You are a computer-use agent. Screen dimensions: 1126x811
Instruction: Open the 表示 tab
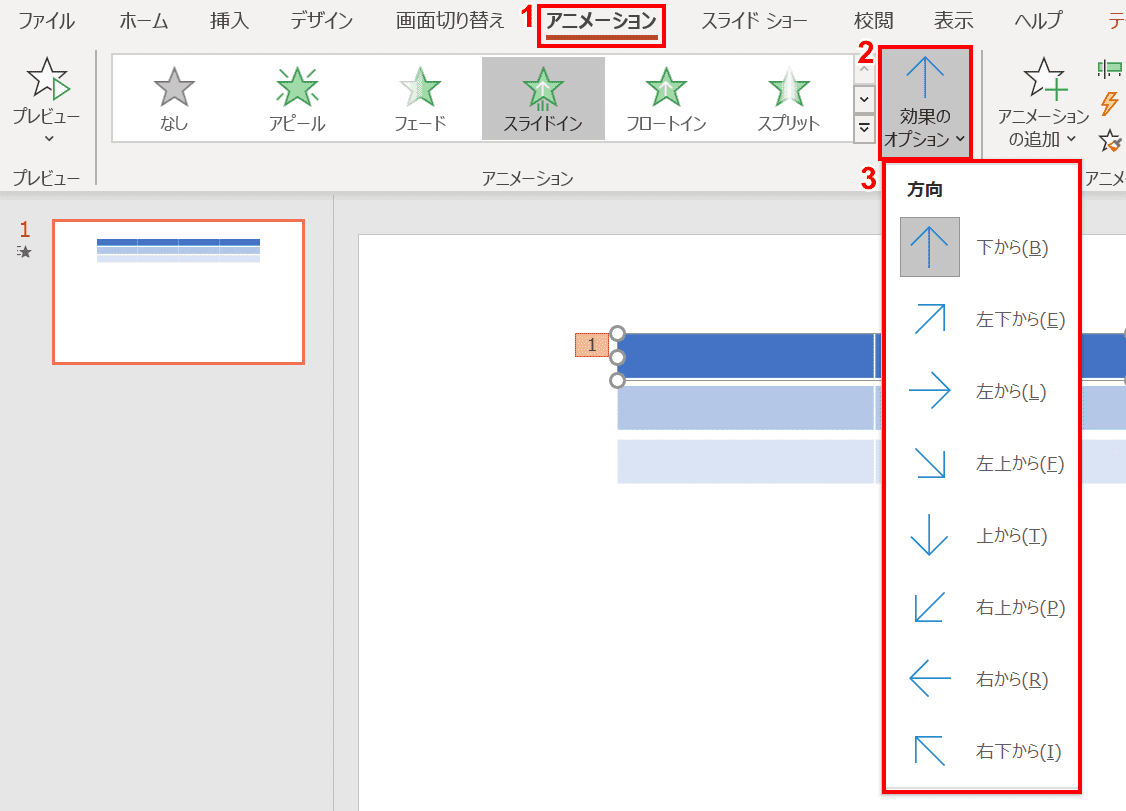[x=954, y=21]
